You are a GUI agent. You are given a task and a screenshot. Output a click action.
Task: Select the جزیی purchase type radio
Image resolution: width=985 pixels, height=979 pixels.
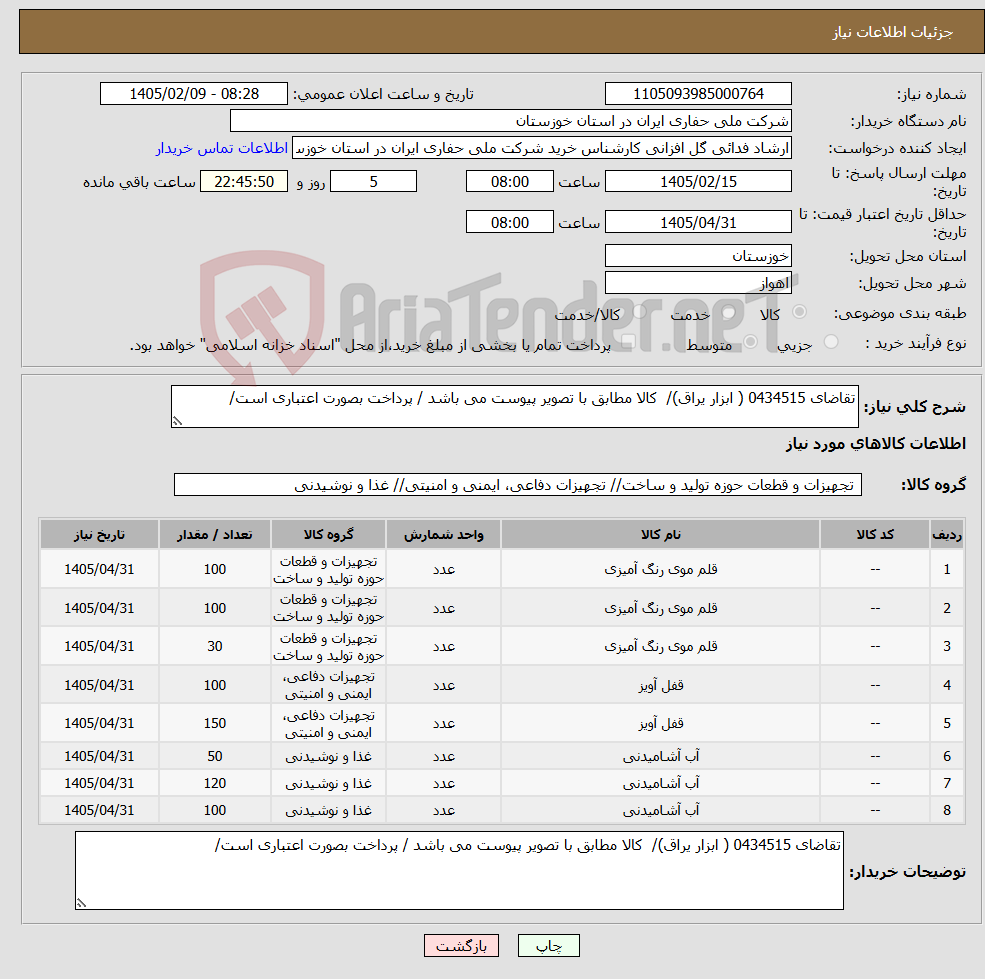(830, 342)
